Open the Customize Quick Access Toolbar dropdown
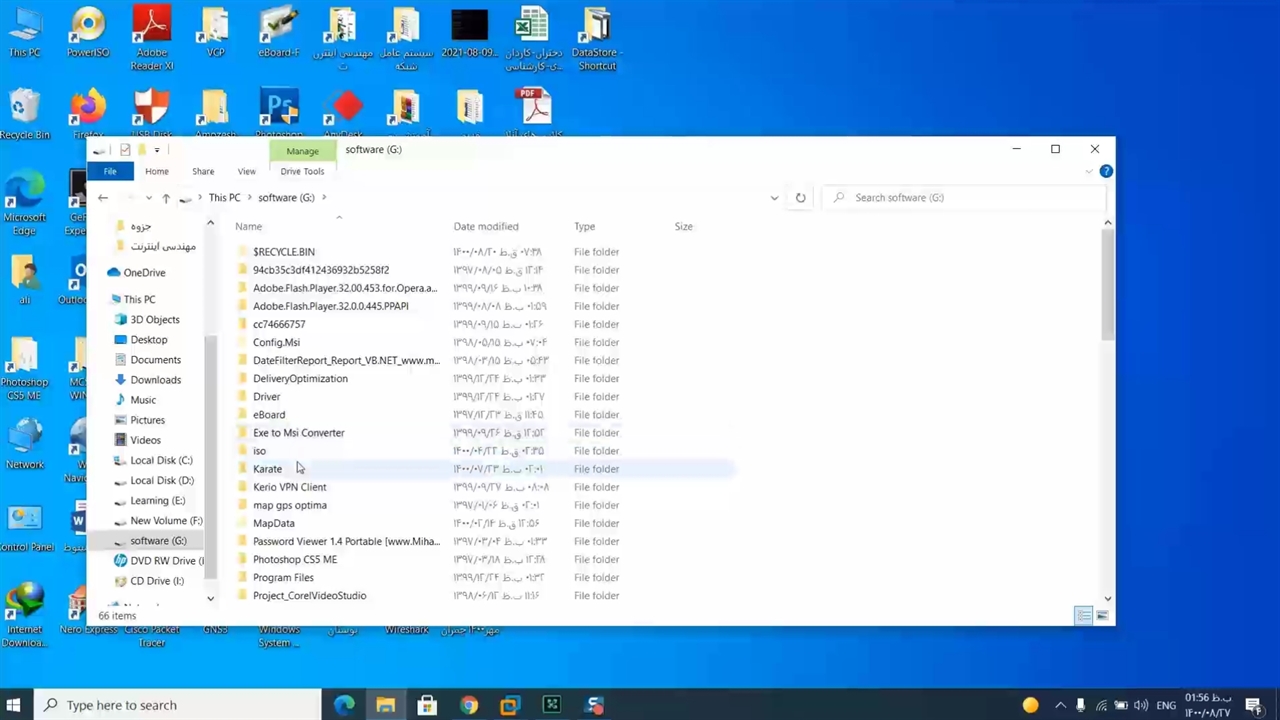 pos(157,150)
